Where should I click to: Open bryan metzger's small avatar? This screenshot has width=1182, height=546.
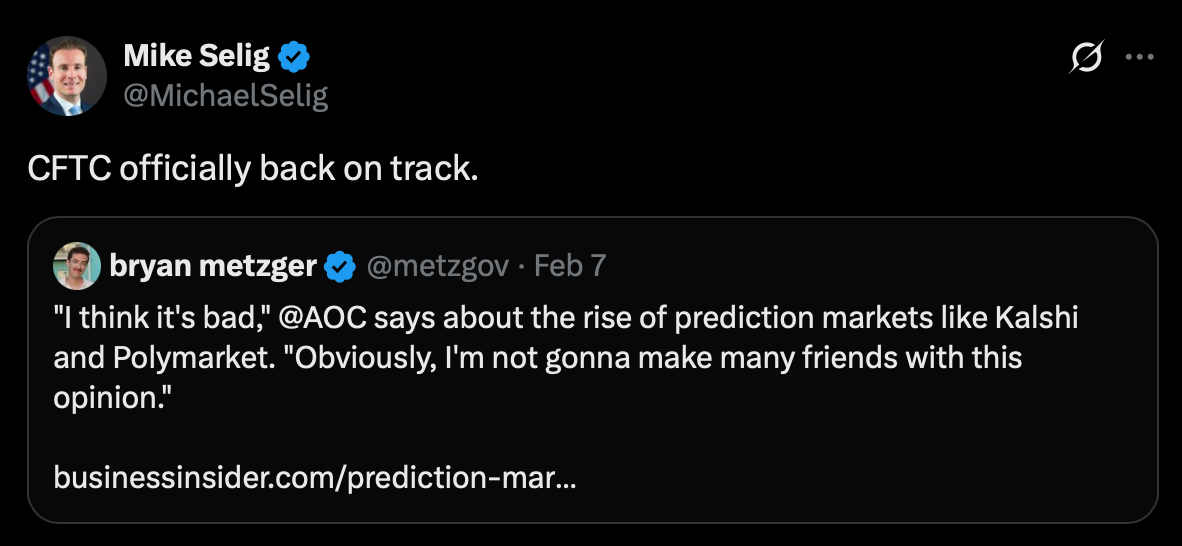click(77, 266)
